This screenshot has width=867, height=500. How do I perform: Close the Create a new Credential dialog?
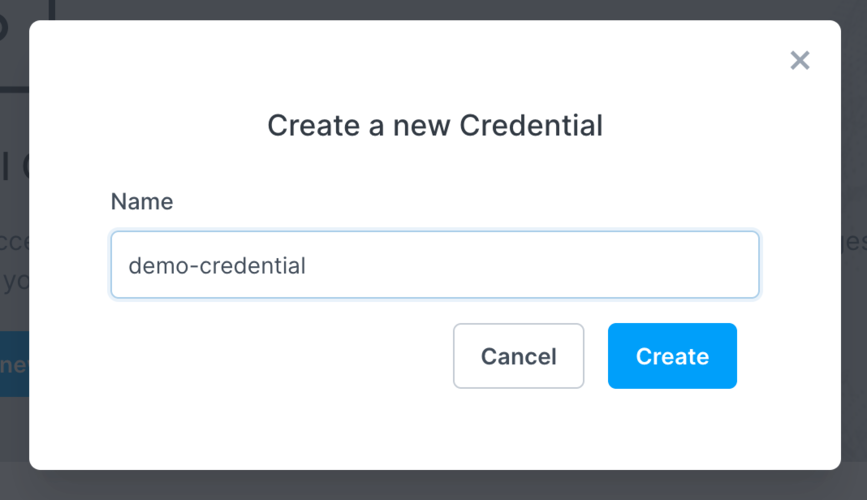pyautogui.click(x=799, y=60)
